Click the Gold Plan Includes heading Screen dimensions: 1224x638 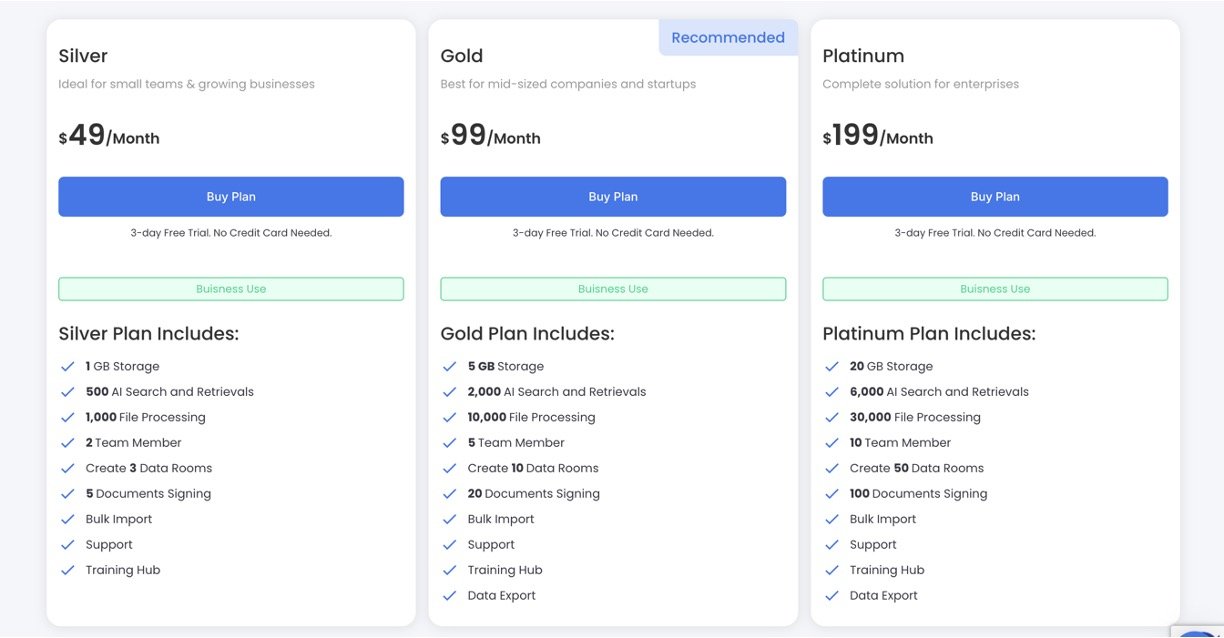[527, 334]
